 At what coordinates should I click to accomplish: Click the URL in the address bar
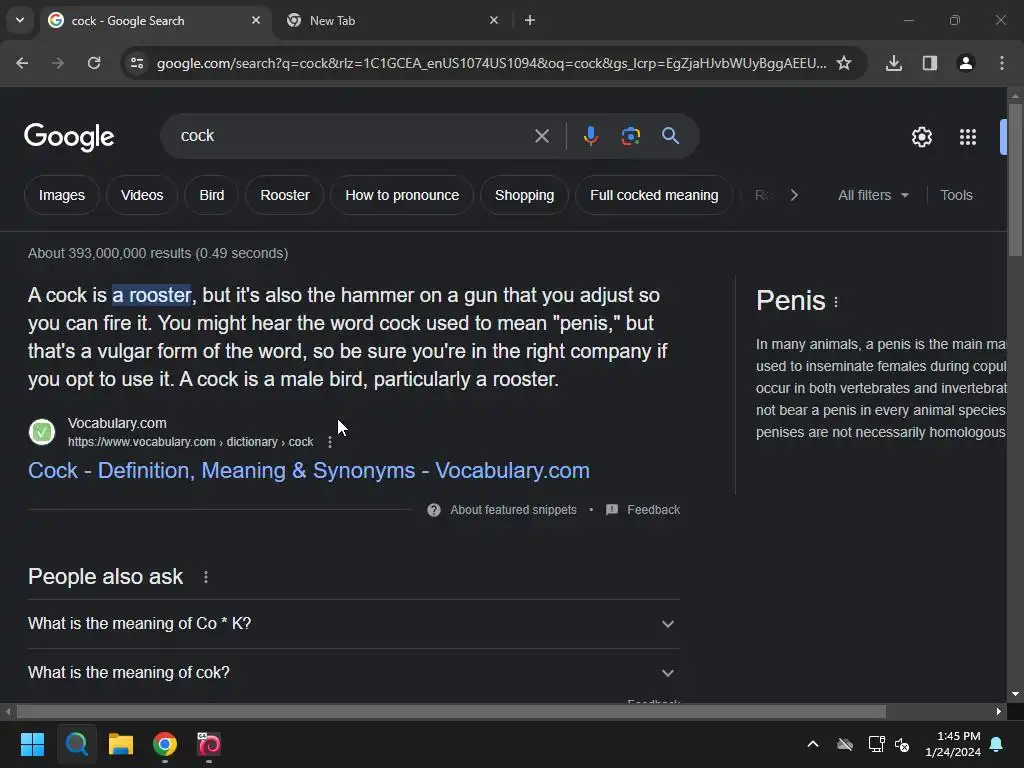point(491,63)
